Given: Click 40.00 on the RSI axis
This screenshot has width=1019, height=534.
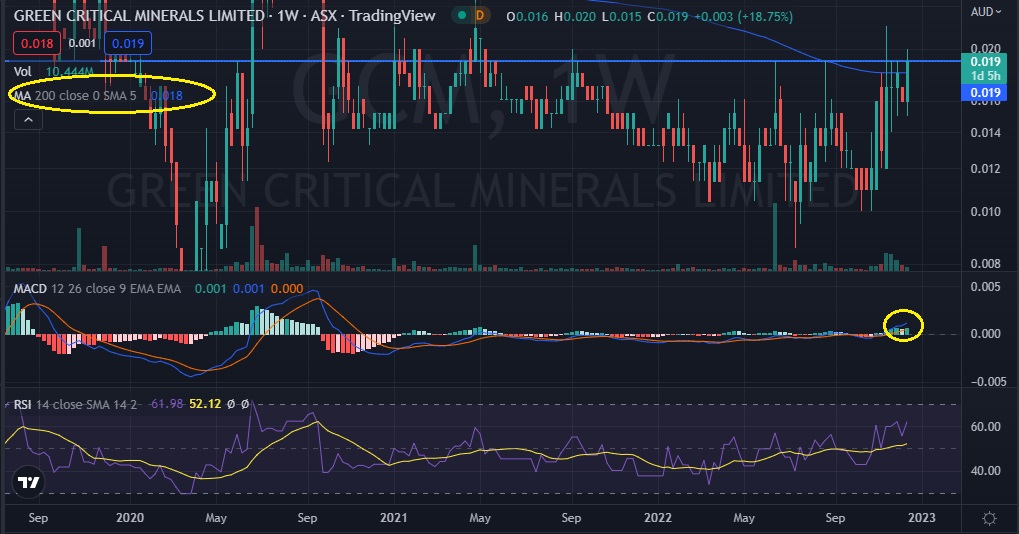Looking at the screenshot, I should pos(985,470).
